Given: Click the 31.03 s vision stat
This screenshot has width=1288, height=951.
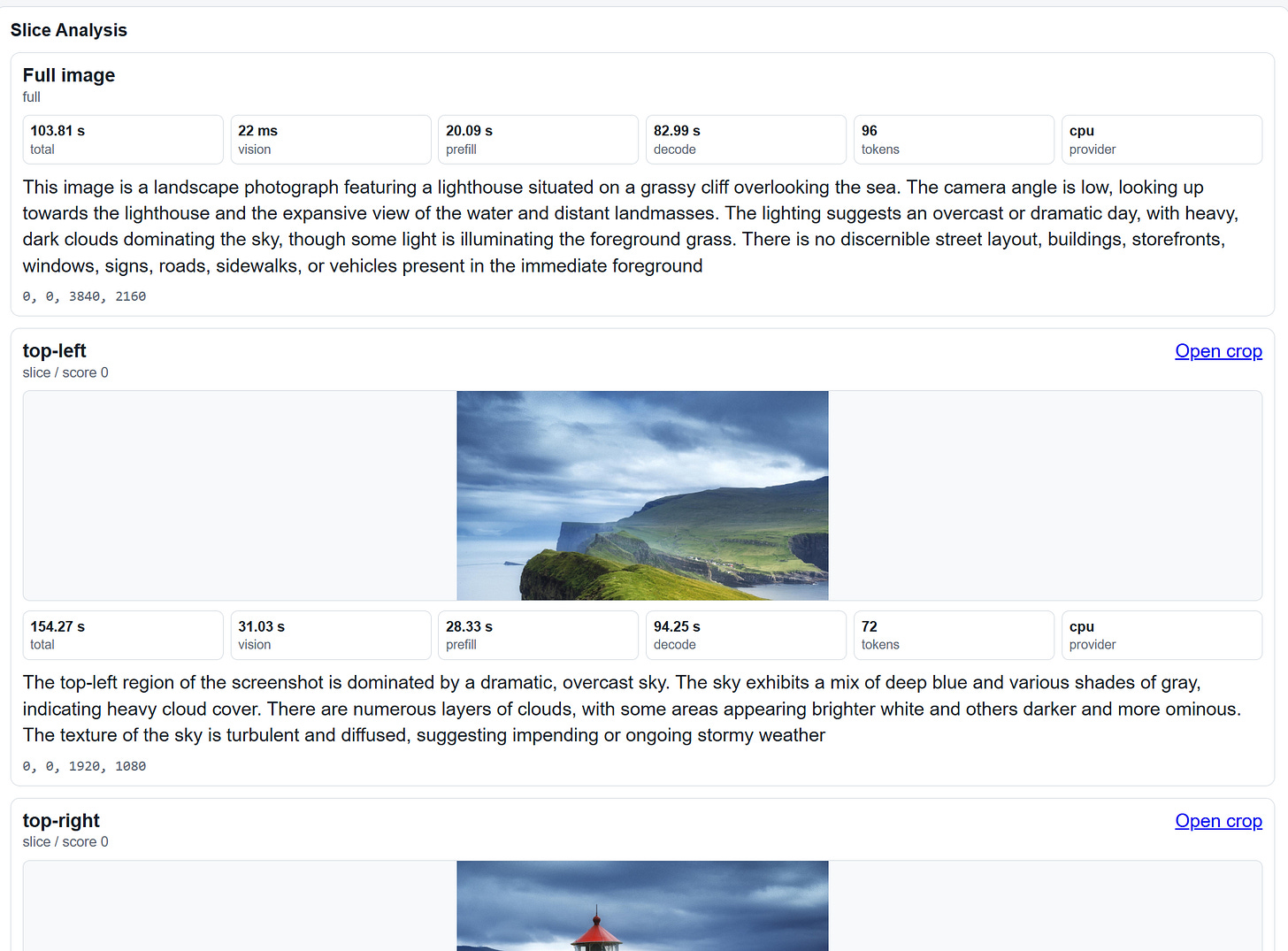Looking at the screenshot, I should click(331, 635).
